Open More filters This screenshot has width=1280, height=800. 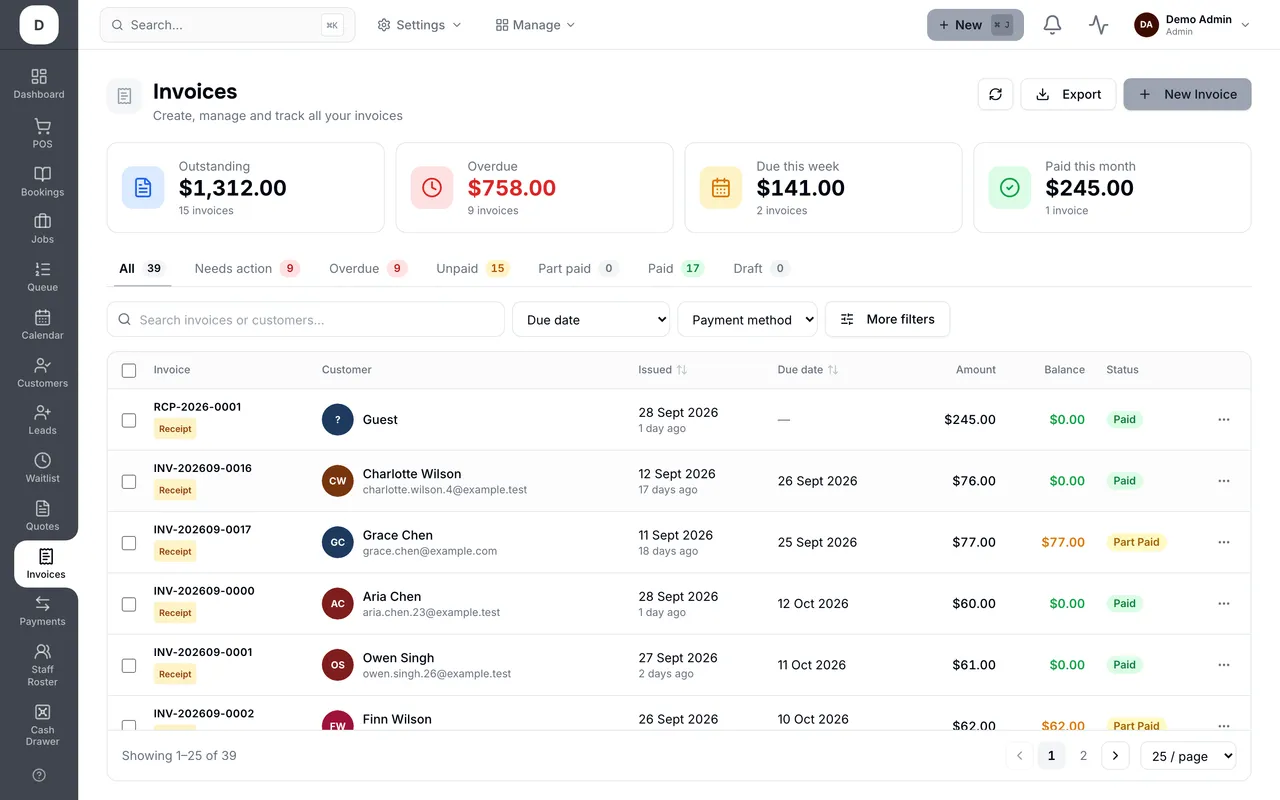(887, 319)
